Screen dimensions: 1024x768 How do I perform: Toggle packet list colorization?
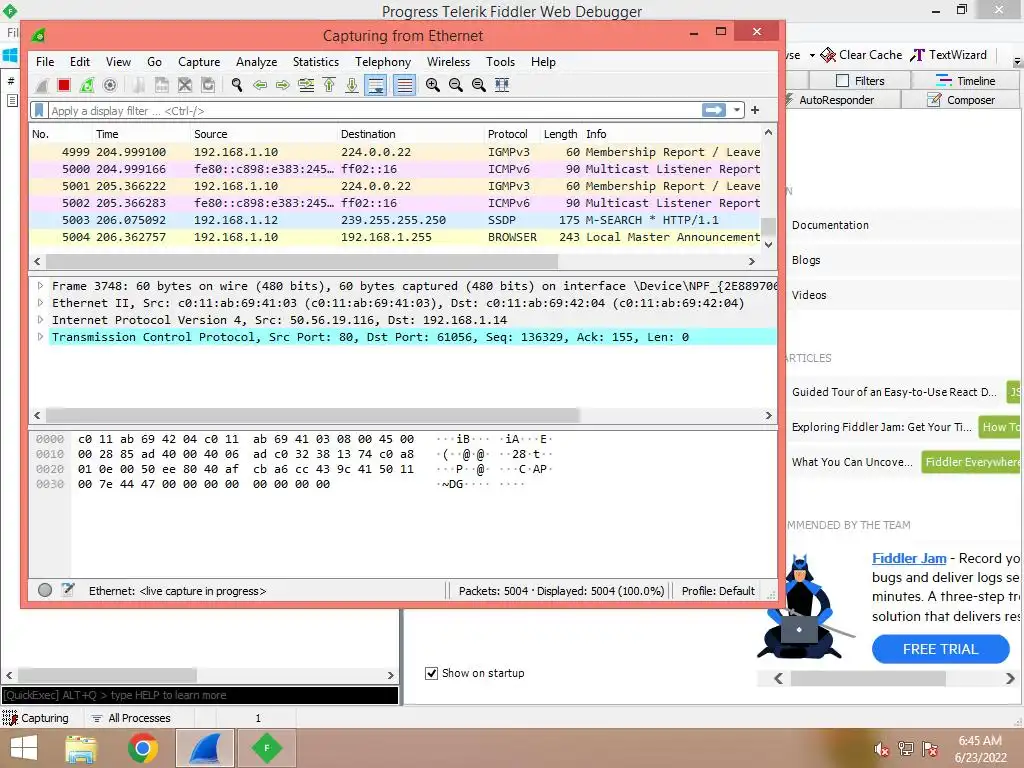point(404,85)
